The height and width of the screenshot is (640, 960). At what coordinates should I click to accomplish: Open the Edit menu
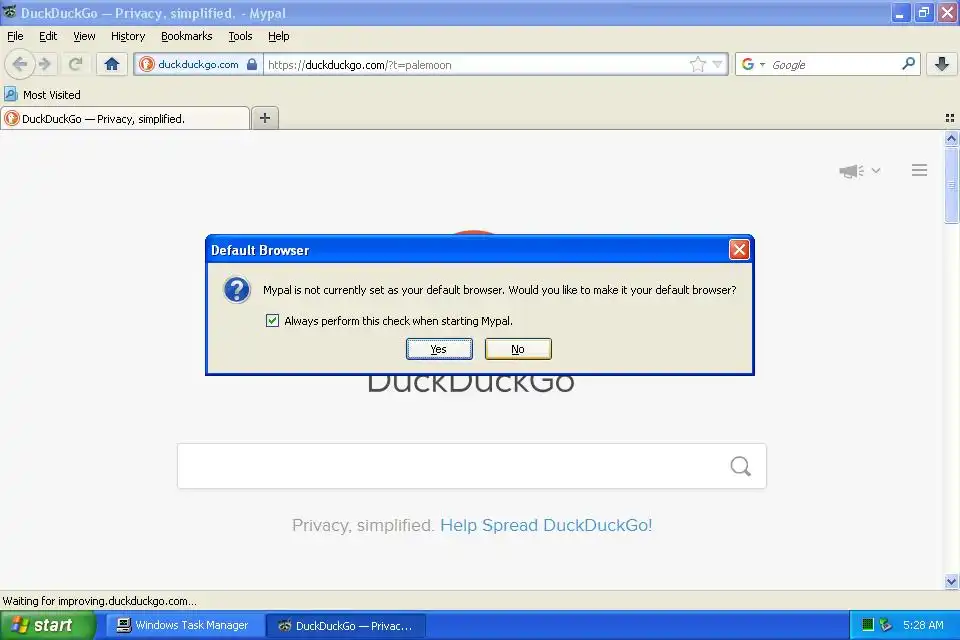[48, 36]
